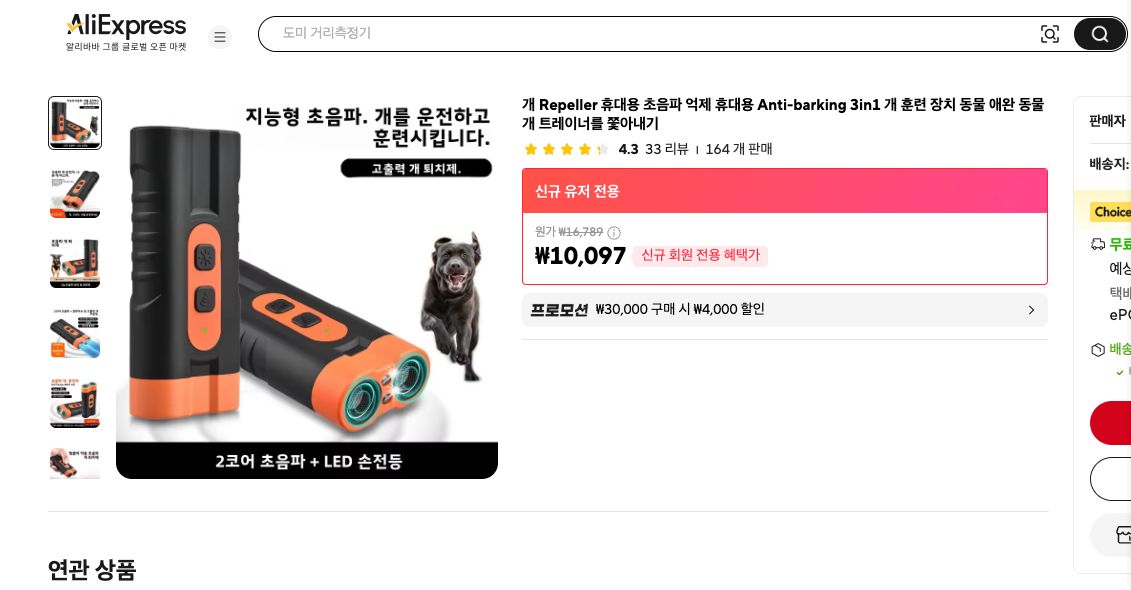This screenshot has width=1131, height=590.
Task: Click the free shipping truck icon
Action: click(x=1098, y=244)
